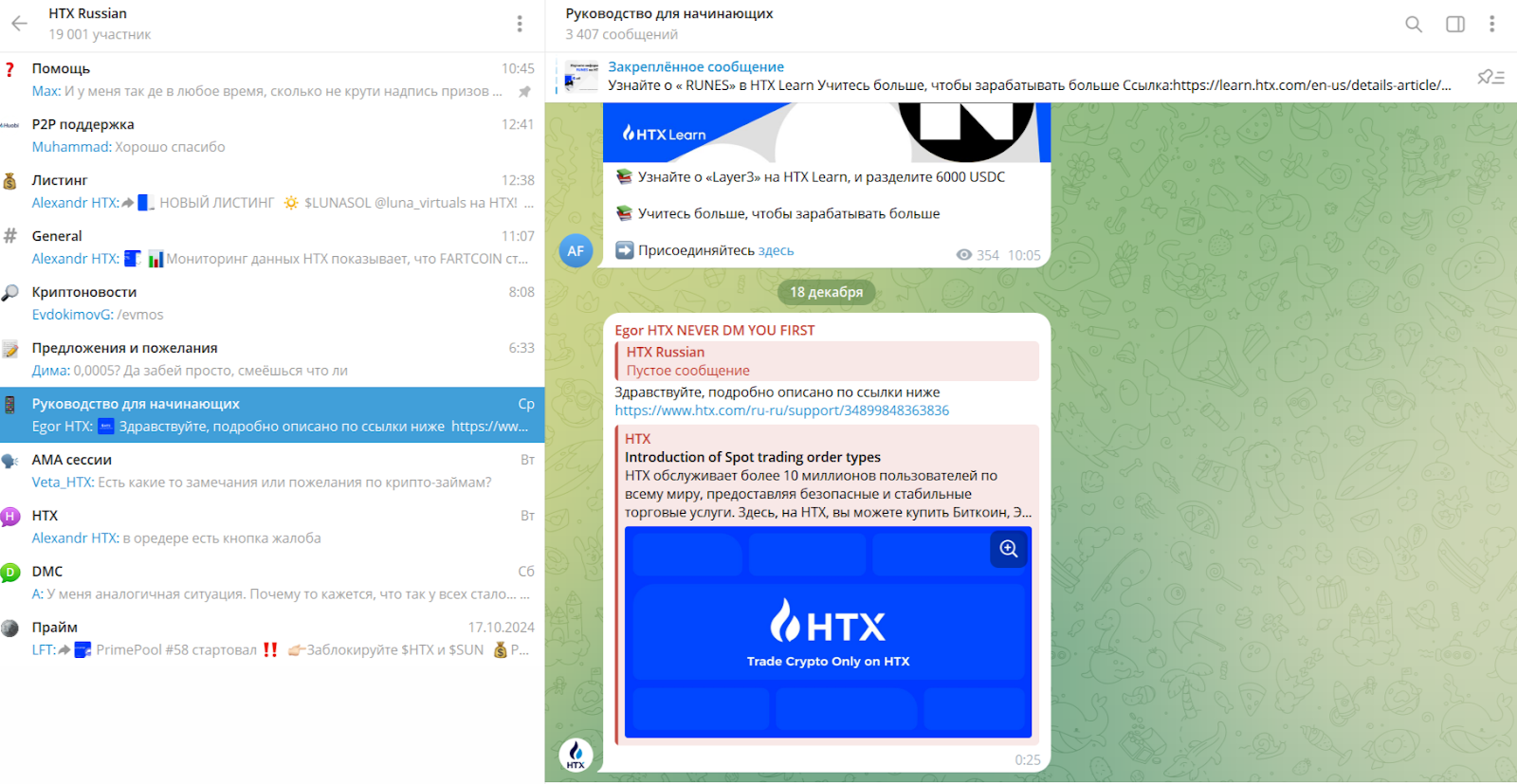Toggle the right sidebar panel icon
Screen dimensions: 1517x784
1455,24
